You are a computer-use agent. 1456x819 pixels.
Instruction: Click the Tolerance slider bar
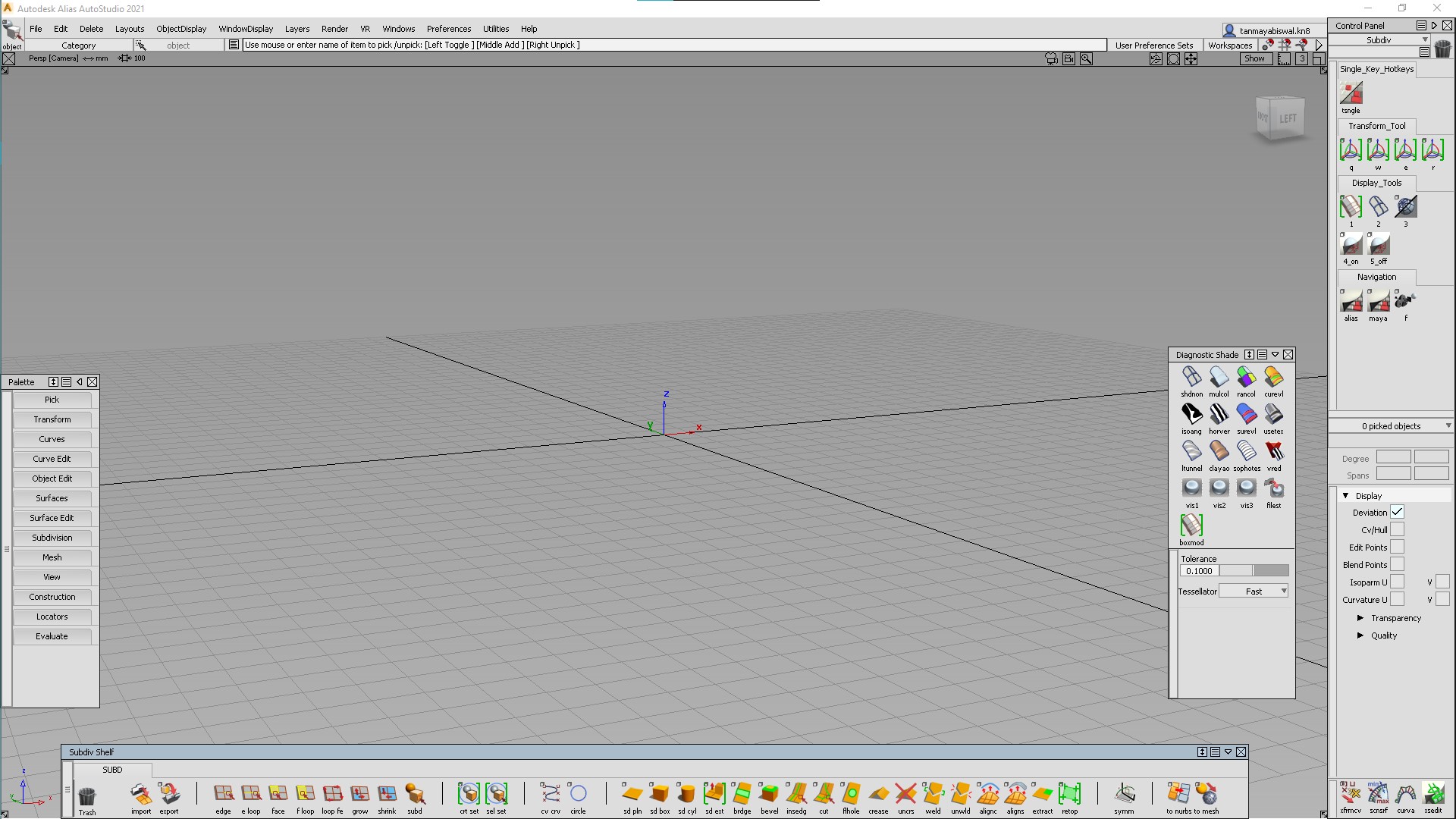coord(1254,571)
